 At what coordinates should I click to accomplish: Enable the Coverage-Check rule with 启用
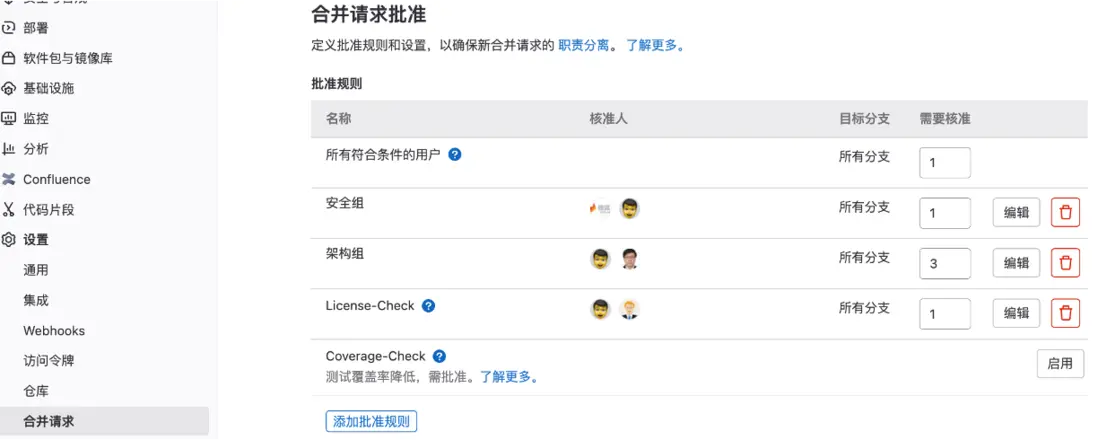coord(1060,364)
